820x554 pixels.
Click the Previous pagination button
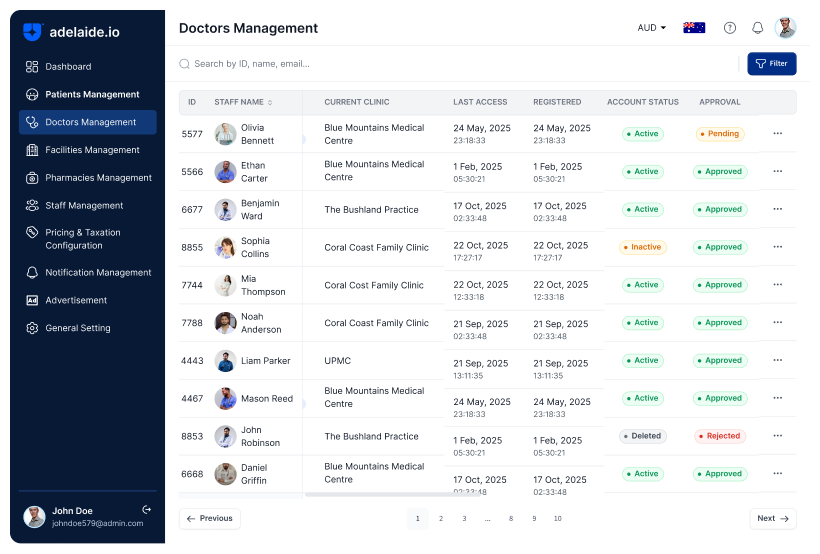click(210, 519)
